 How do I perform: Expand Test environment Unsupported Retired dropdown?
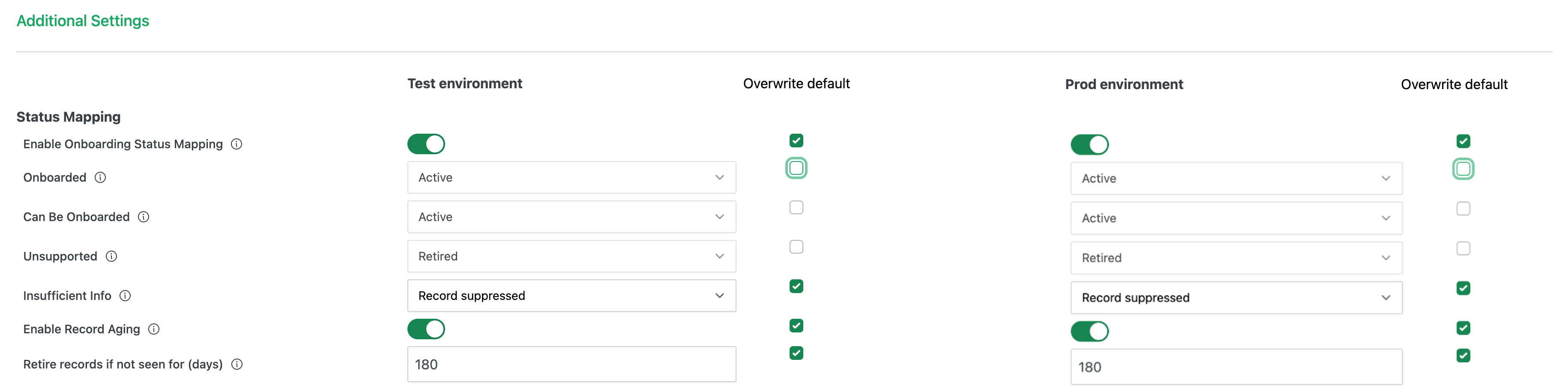572,256
